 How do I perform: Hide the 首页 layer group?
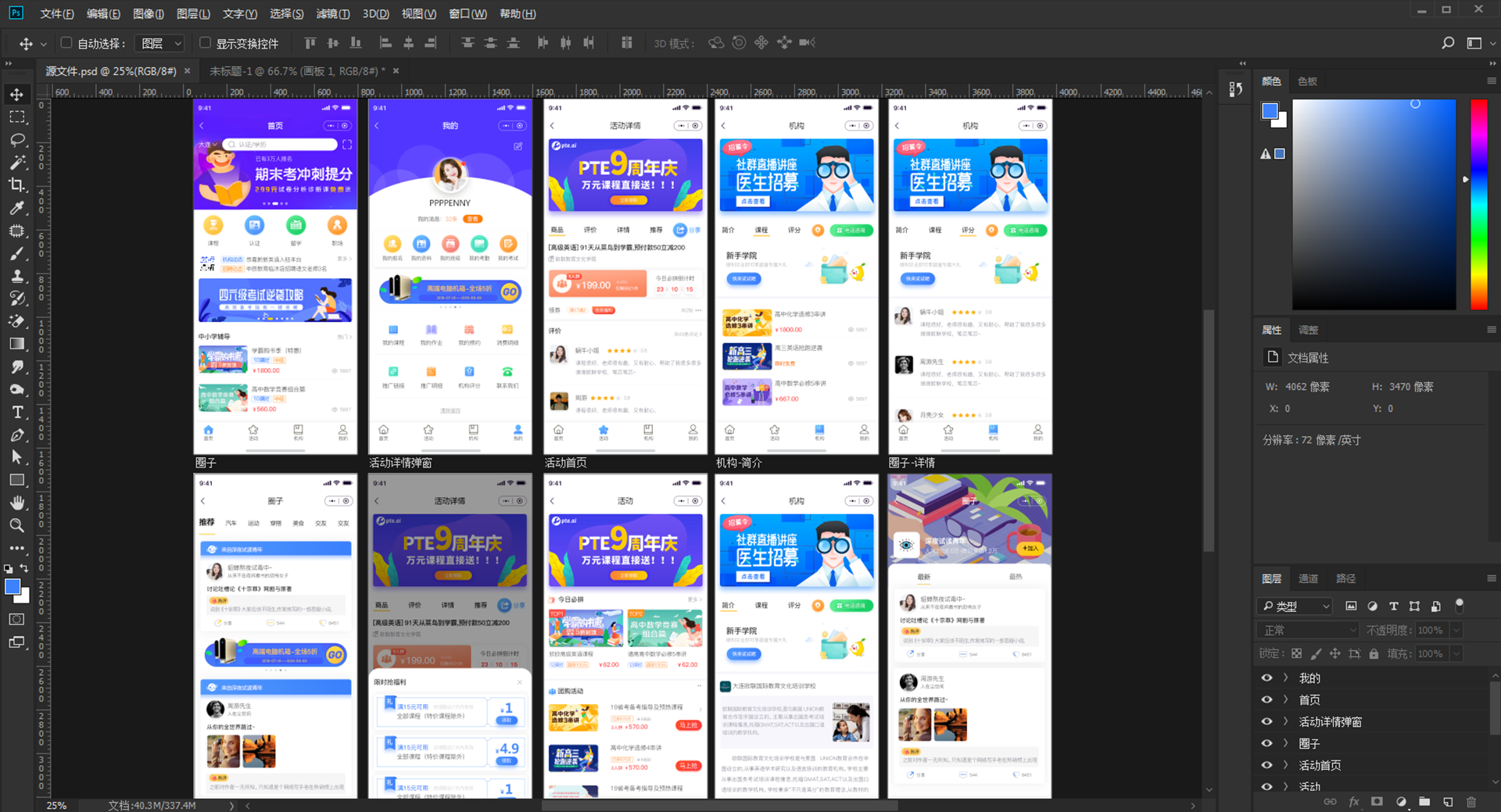coord(1266,699)
